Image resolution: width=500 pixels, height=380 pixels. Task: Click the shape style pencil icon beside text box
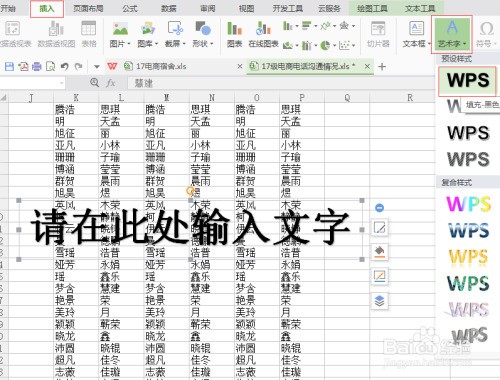pyautogui.click(x=380, y=228)
